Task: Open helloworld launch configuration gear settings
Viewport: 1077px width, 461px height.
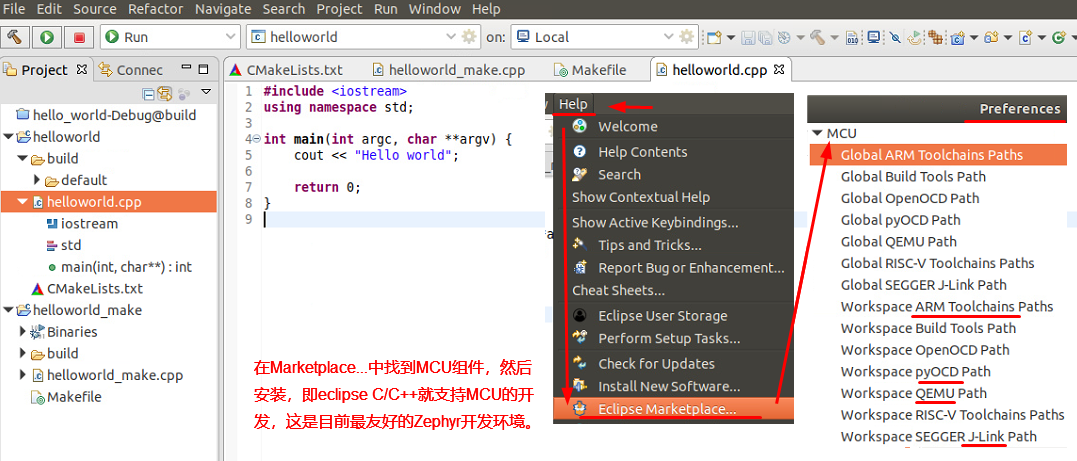Action: click(x=469, y=36)
